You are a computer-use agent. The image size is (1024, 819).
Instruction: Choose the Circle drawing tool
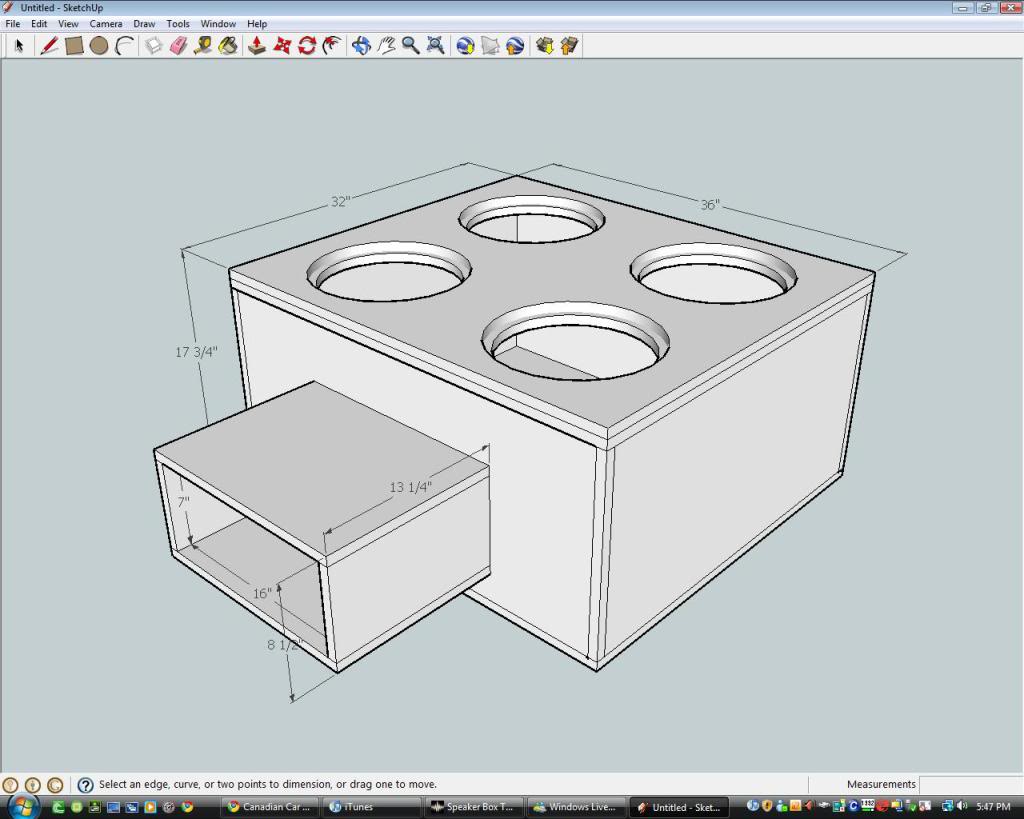coord(99,46)
